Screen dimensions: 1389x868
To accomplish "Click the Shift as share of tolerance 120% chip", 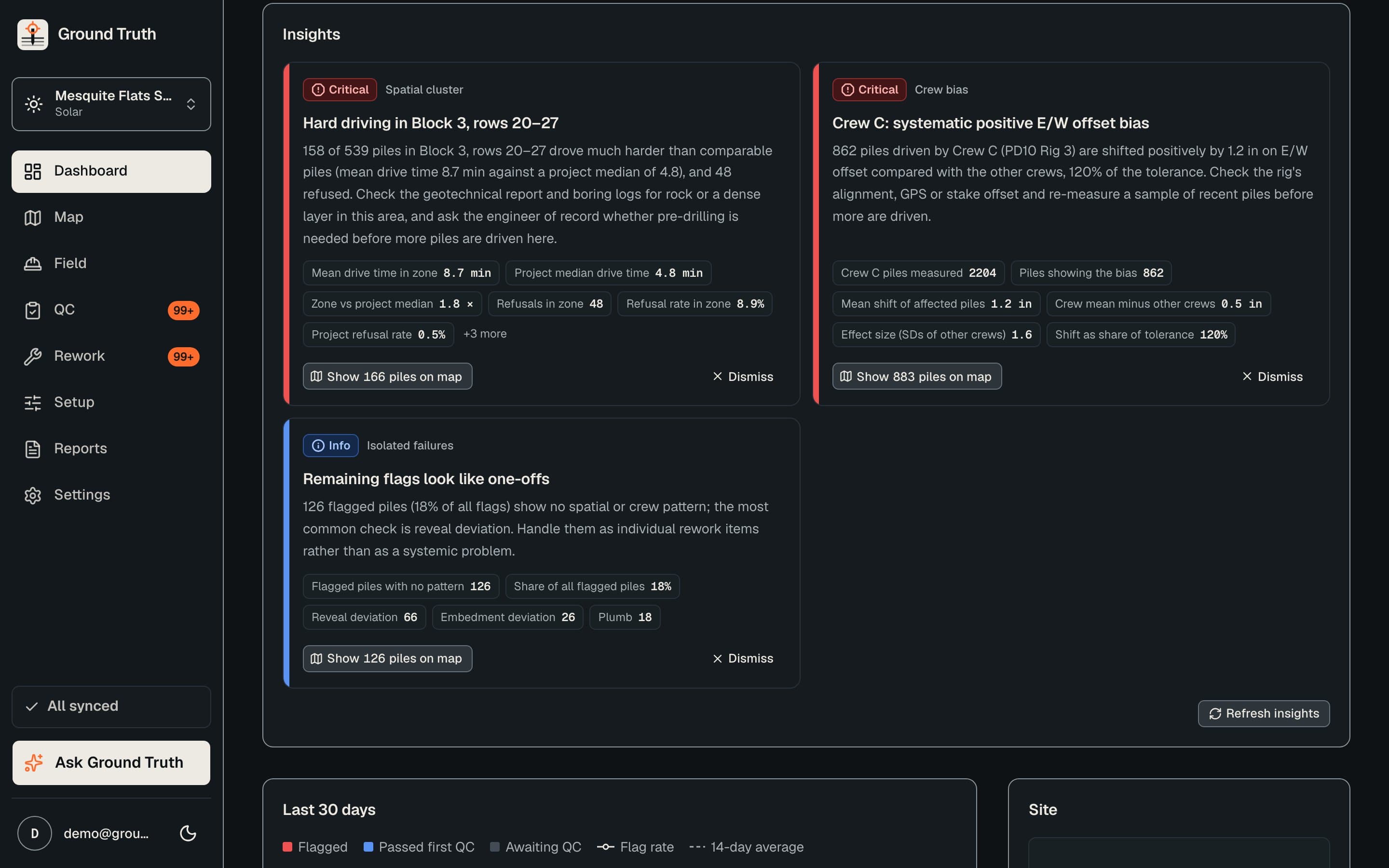I will coord(1141,335).
